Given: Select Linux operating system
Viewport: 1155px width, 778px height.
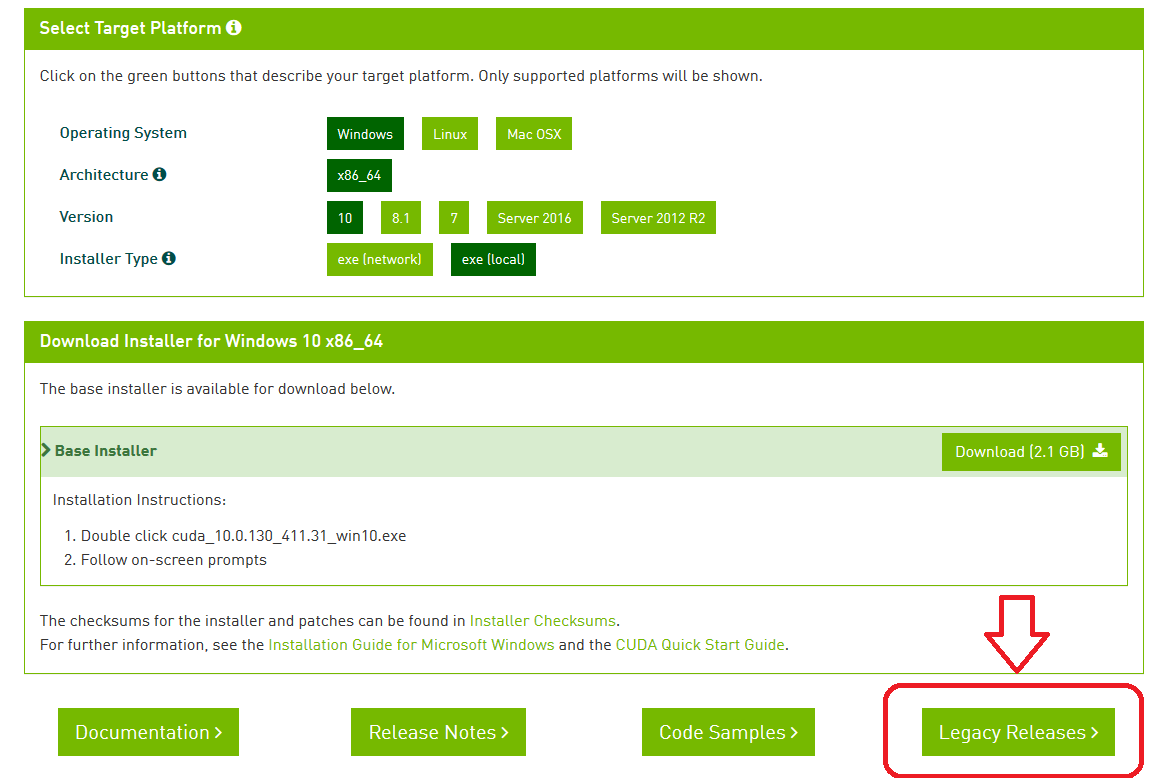Looking at the screenshot, I should 450,133.
